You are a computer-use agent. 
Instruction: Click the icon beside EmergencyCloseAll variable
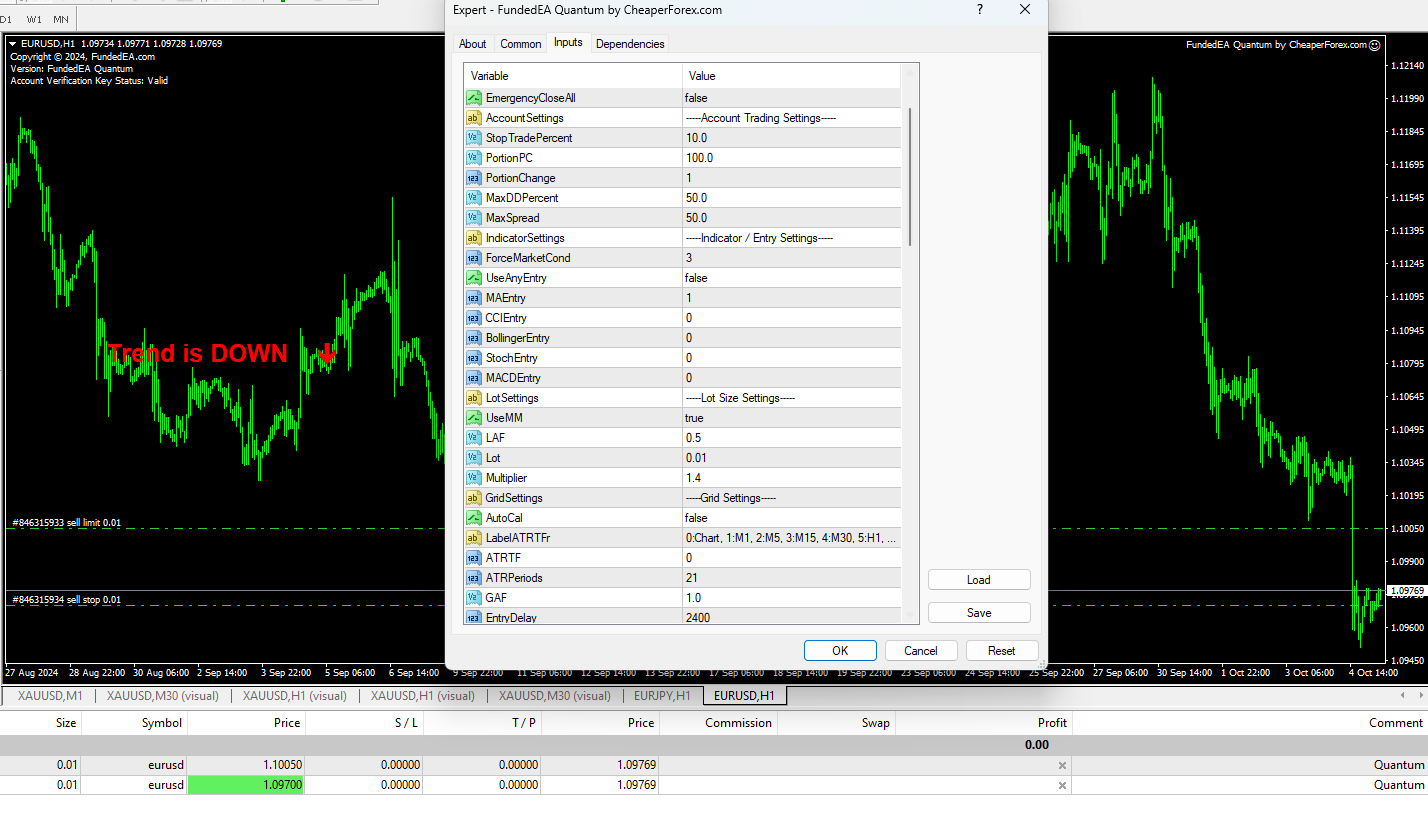point(474,98)
